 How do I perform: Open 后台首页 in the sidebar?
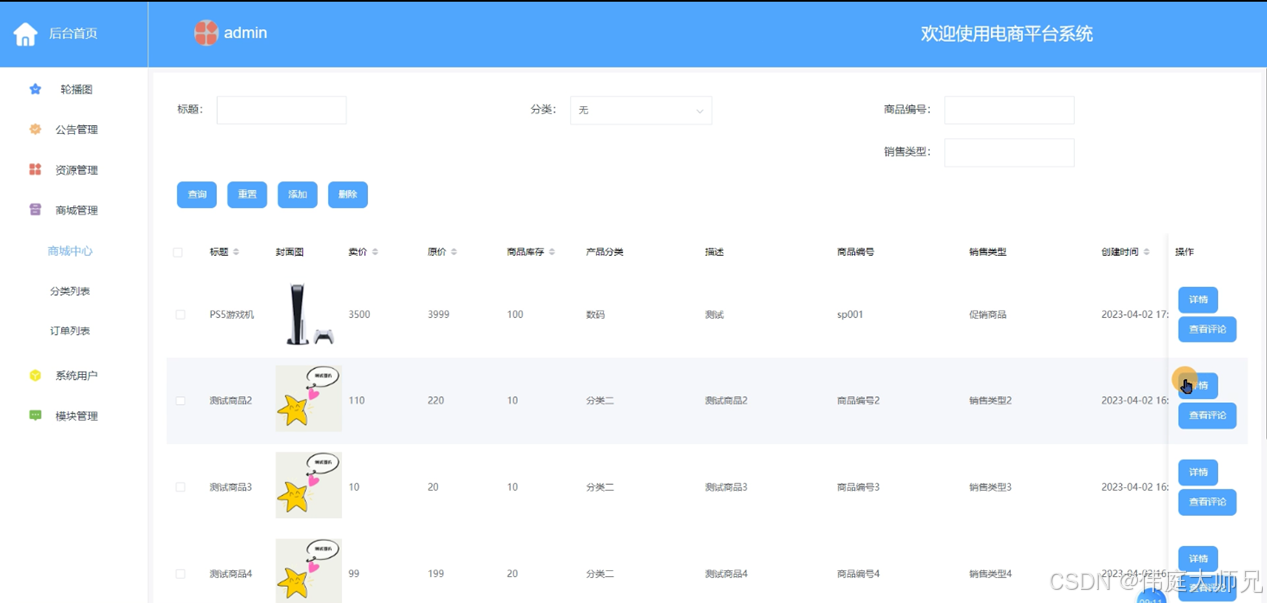(x=73, y=34)
